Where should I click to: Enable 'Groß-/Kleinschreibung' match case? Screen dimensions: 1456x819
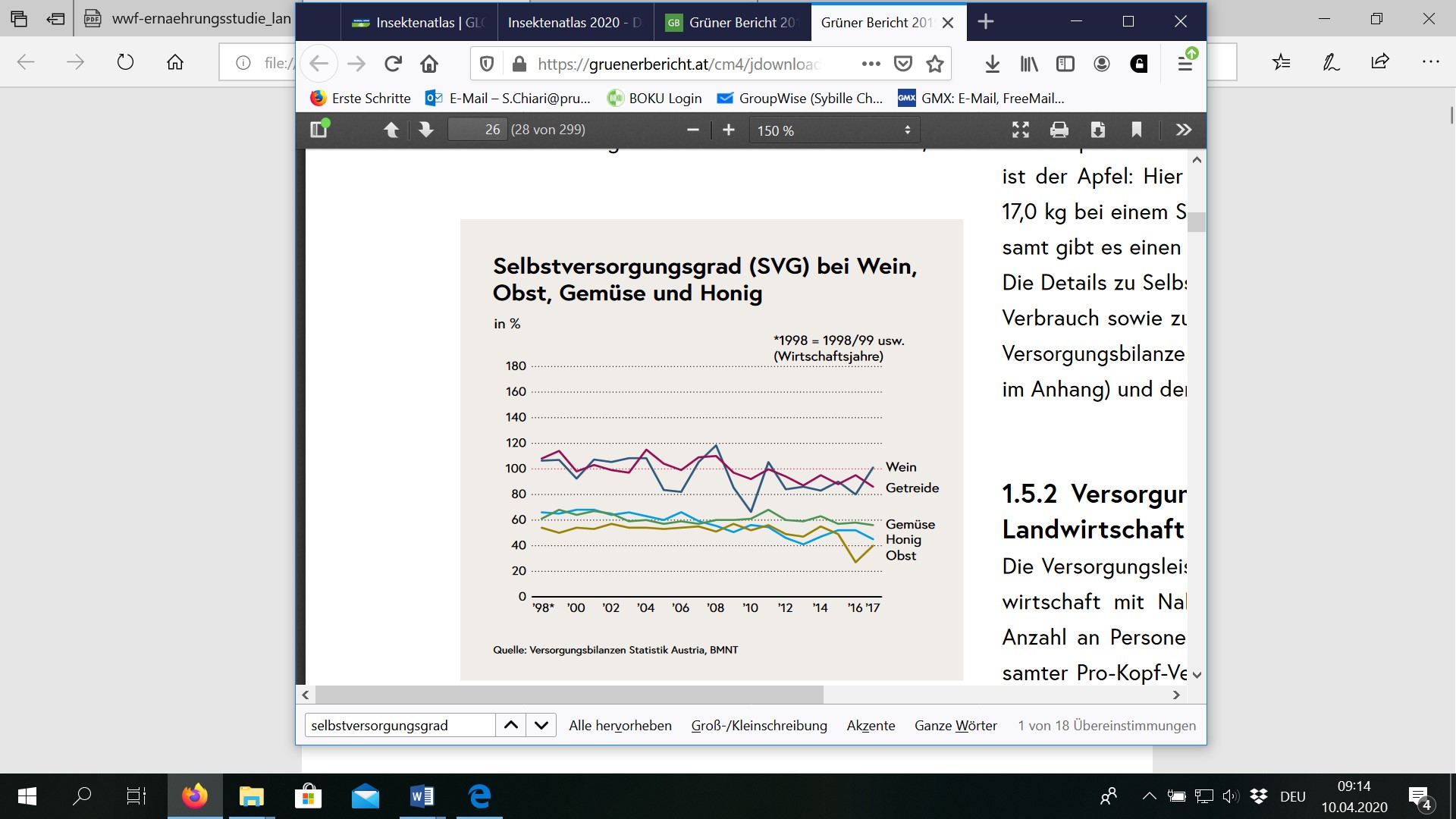[758, 726]
